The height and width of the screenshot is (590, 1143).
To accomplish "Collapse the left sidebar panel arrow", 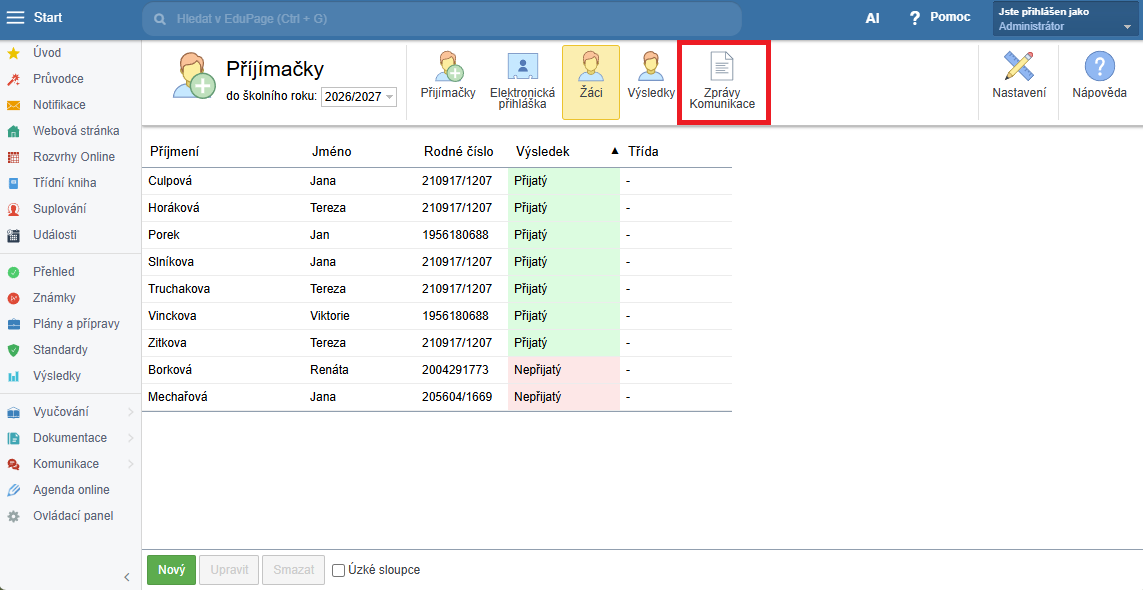I will coord(127,577).
